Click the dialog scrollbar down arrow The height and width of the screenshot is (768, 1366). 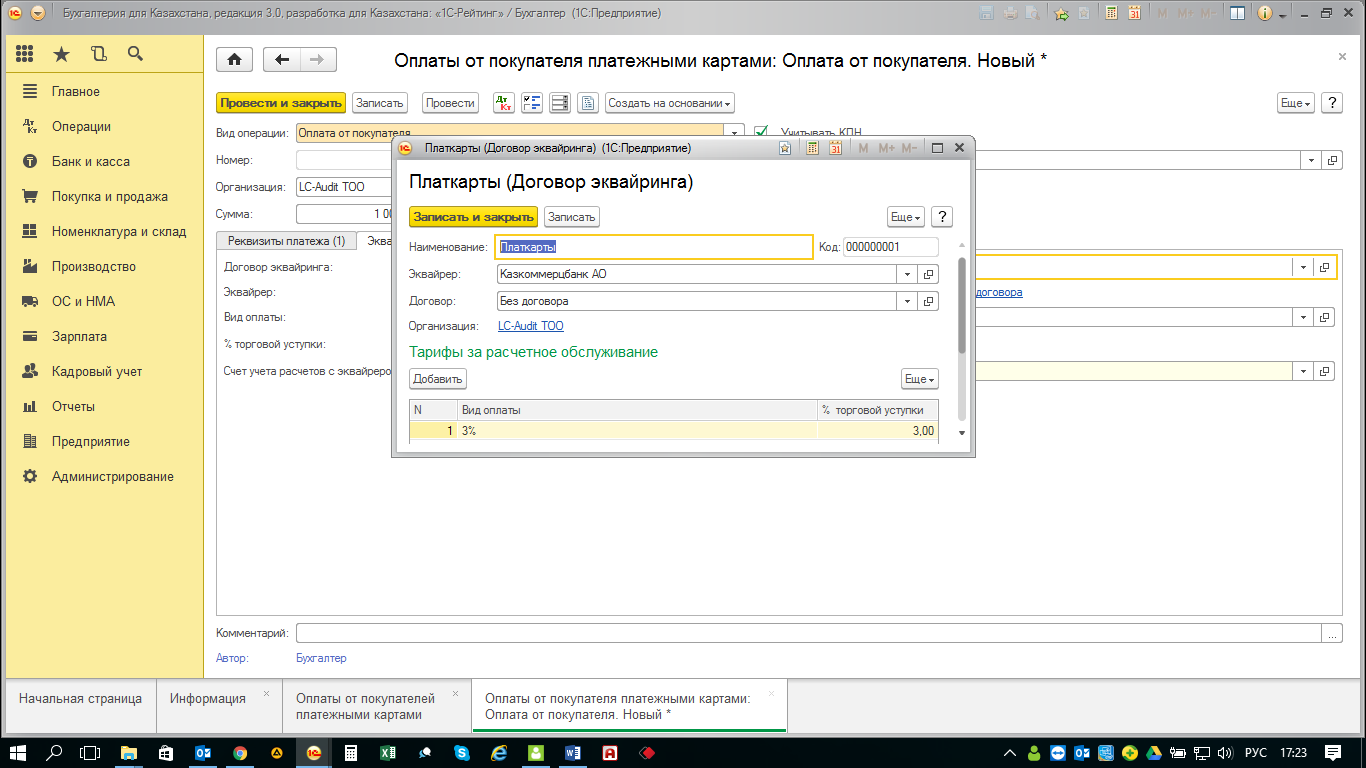click(962, 432)
